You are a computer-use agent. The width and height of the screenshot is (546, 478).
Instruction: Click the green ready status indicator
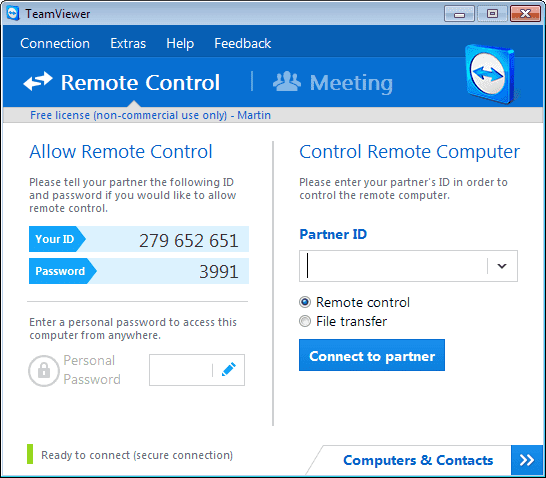point(30,454)
